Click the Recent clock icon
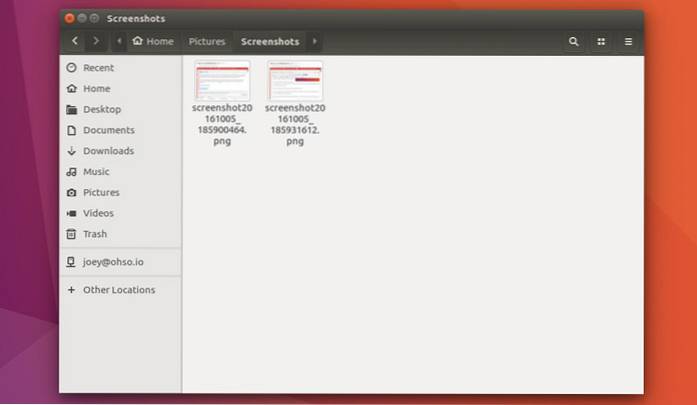This screenshot has width=697, height=405. 71,68
